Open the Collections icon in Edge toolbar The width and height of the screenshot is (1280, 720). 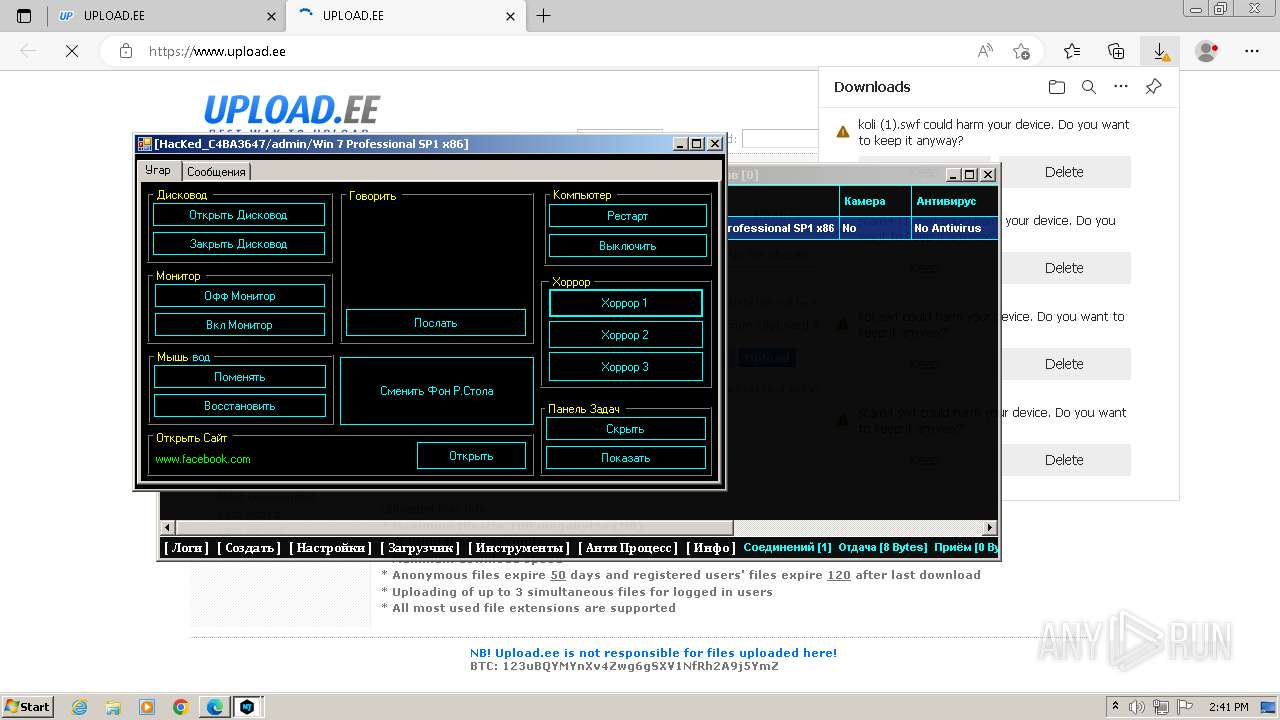(x=1116, y=51)
